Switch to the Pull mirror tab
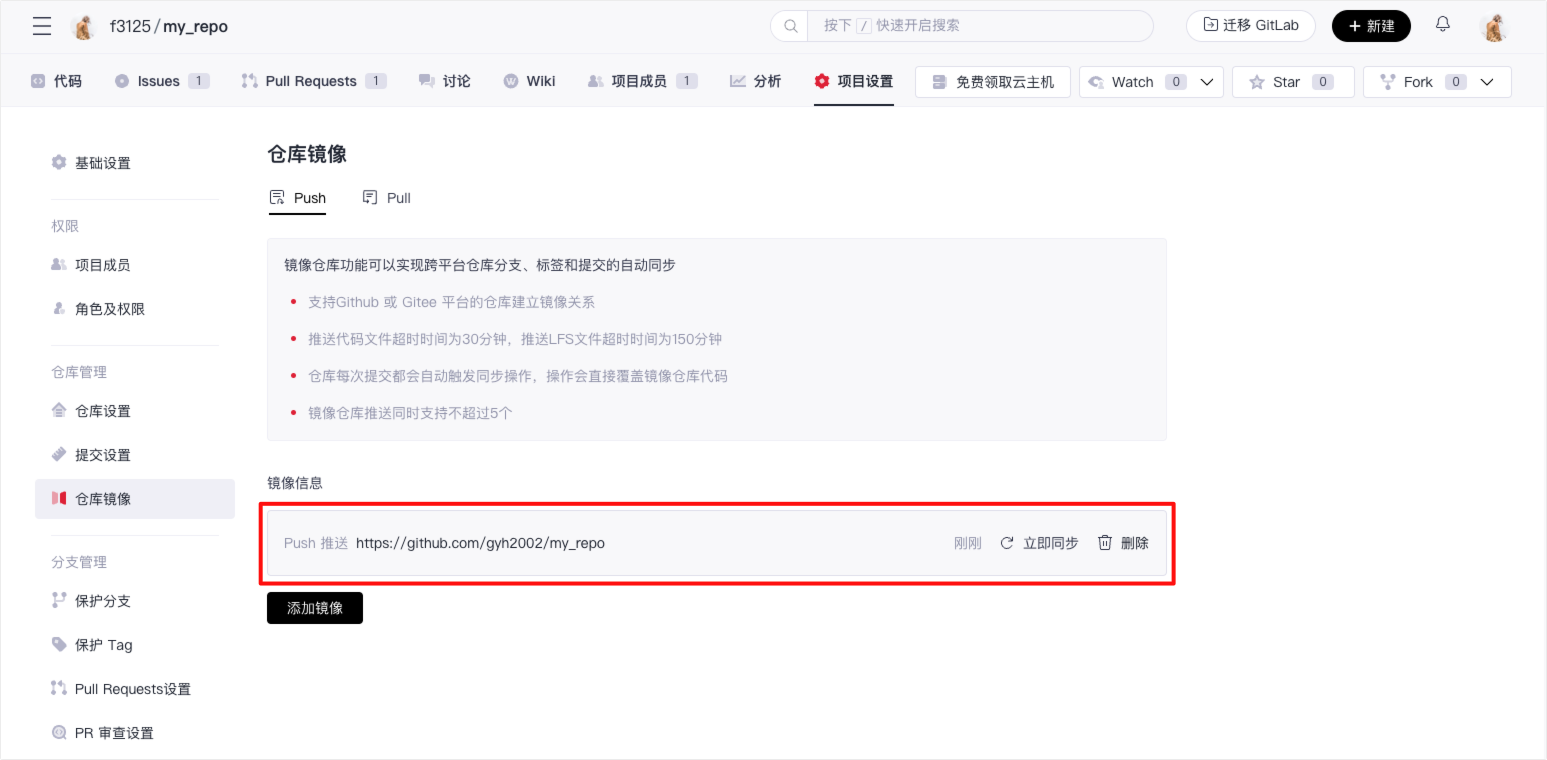This screenshot has height=760, width=1547. coord(387,198)
